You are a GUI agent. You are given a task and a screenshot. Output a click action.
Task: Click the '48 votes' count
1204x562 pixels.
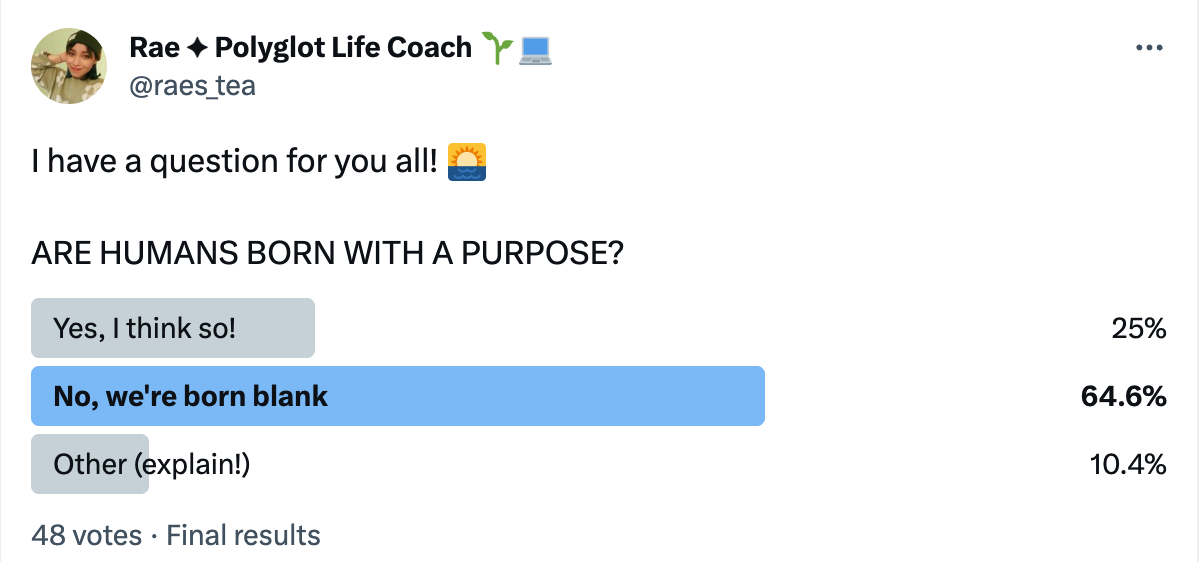pyautogui.click(x=86, y=535)
